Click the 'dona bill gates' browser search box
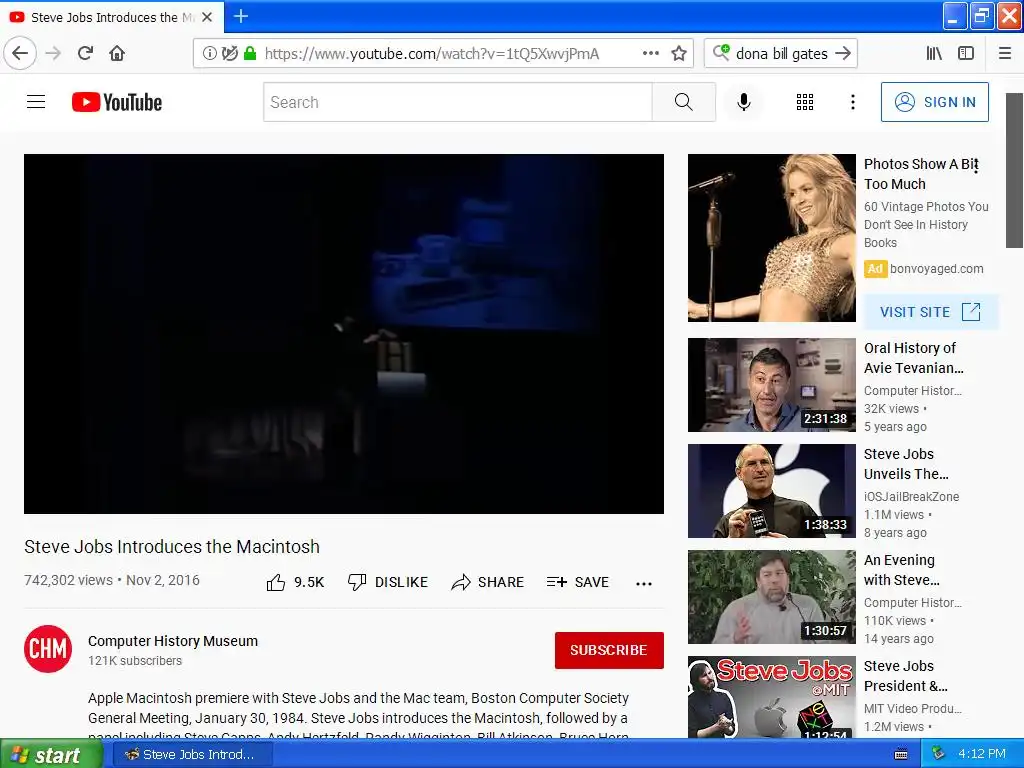The width and height of the screenshot is (1024, 768). pyautogui.click(x=781, y=54)
